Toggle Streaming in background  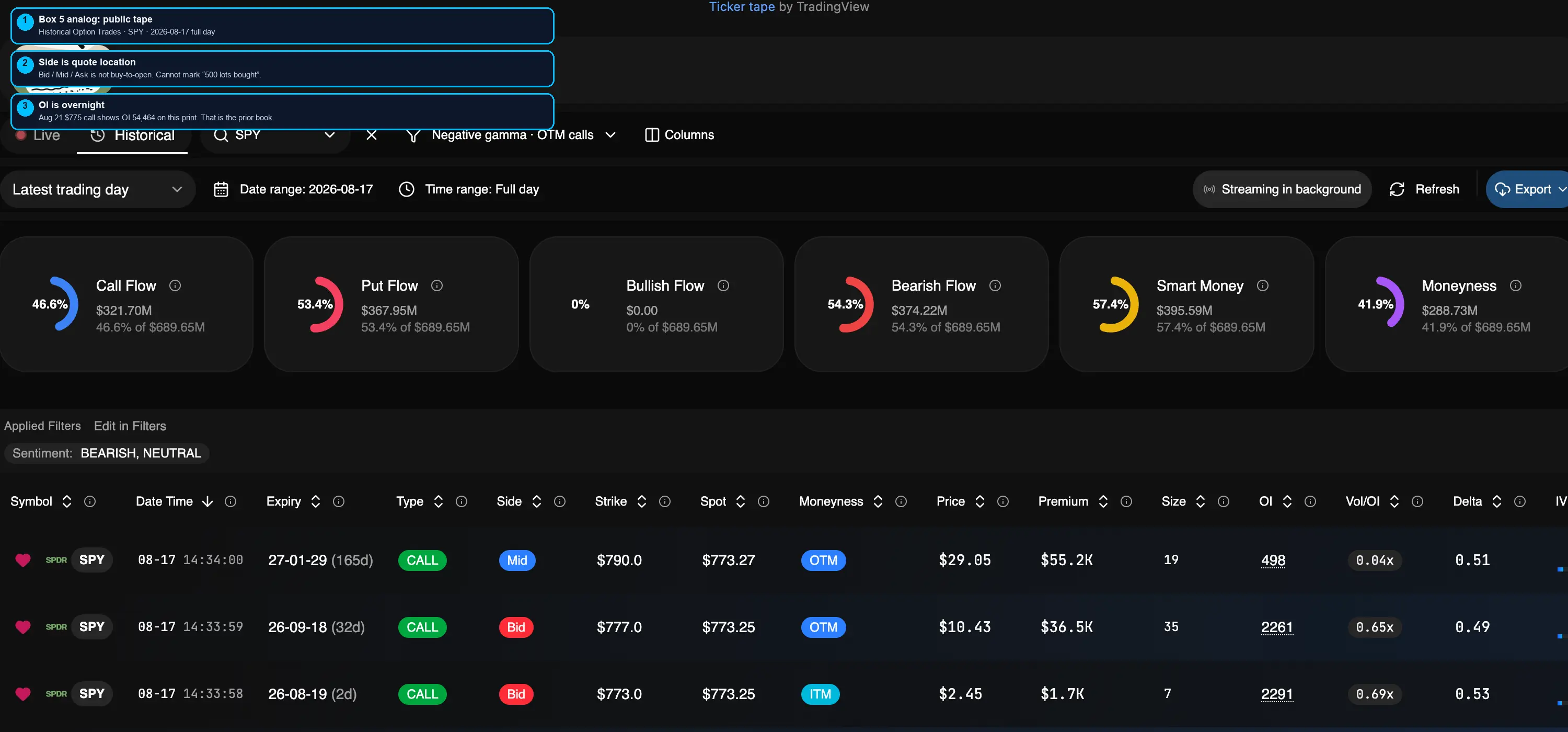coord(1282,189)
